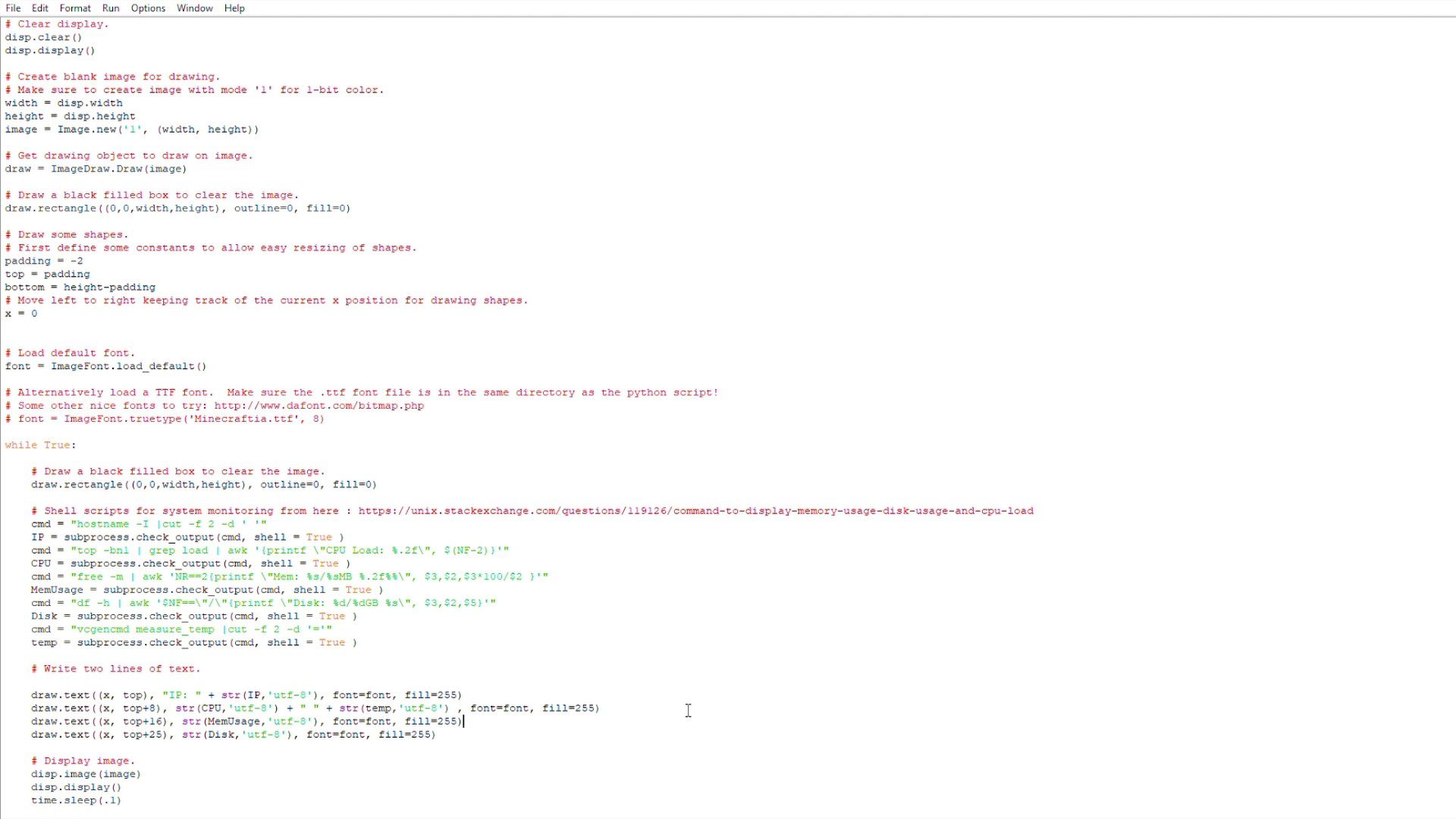Open the Run menu
The image size is (1456, 819).
pyautogui.click(x=111, y=8)
